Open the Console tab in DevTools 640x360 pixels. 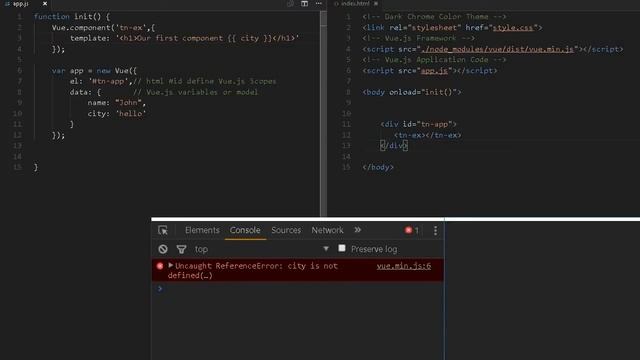click(x=245, y=230)
